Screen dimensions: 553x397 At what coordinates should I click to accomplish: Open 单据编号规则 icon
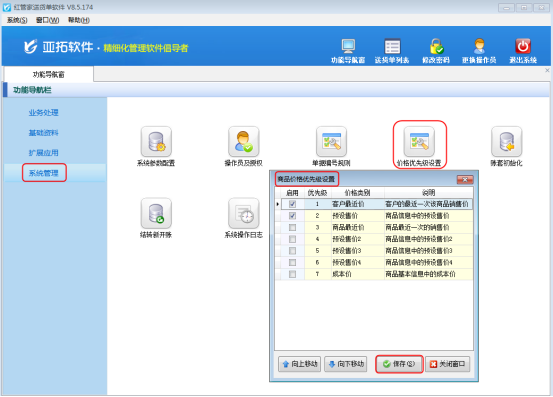click(x=332, y=142)
